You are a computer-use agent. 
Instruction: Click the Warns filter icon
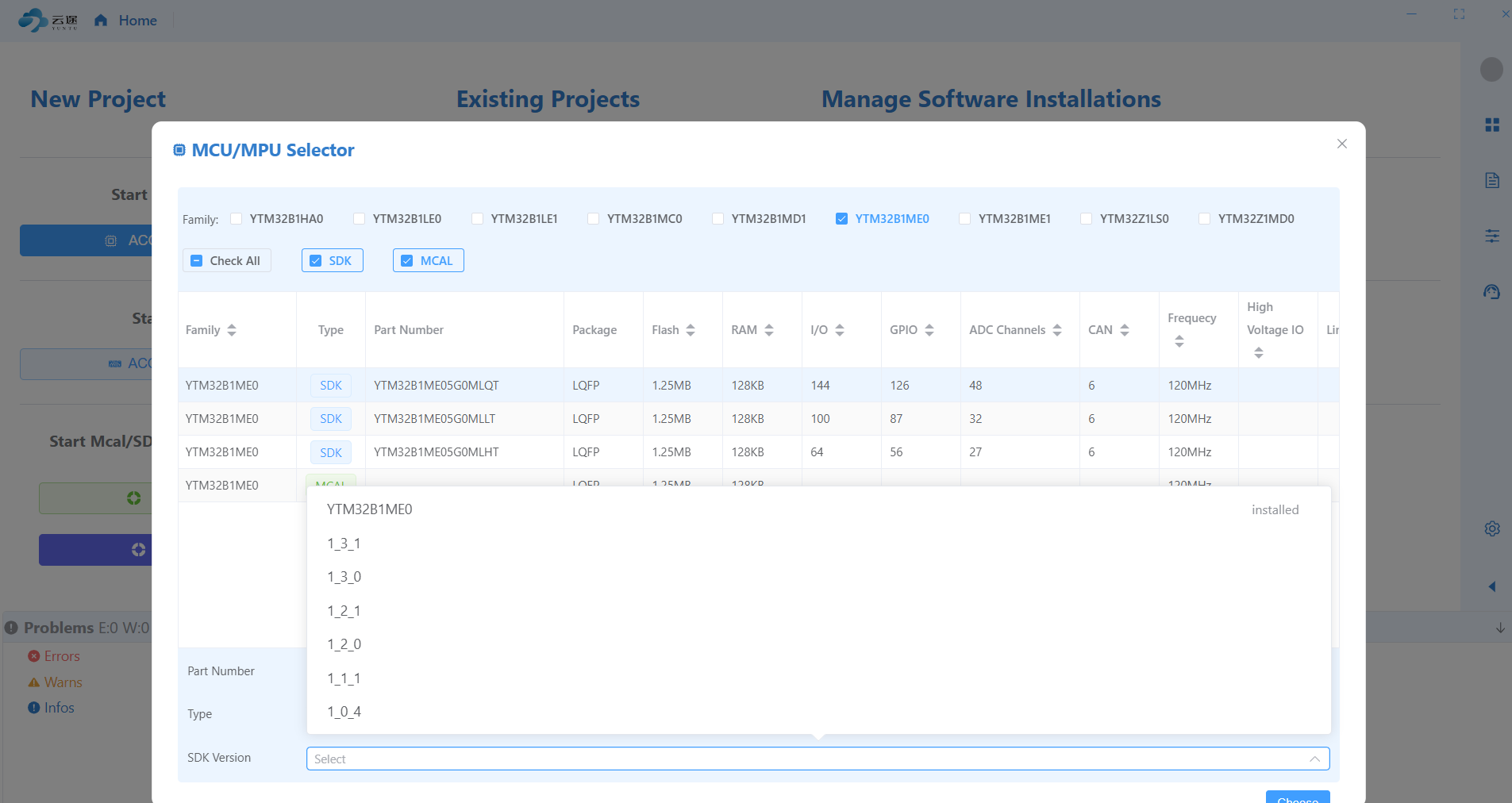pyautogui.click(x=34, y=682)
